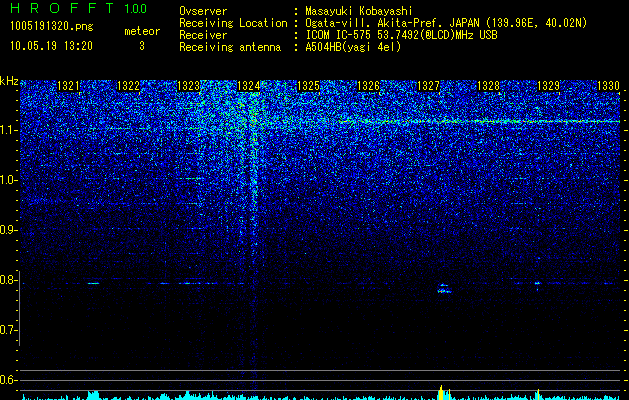Click the double meteor echo after 1327

pyautogui.click(x=444, y=288)
